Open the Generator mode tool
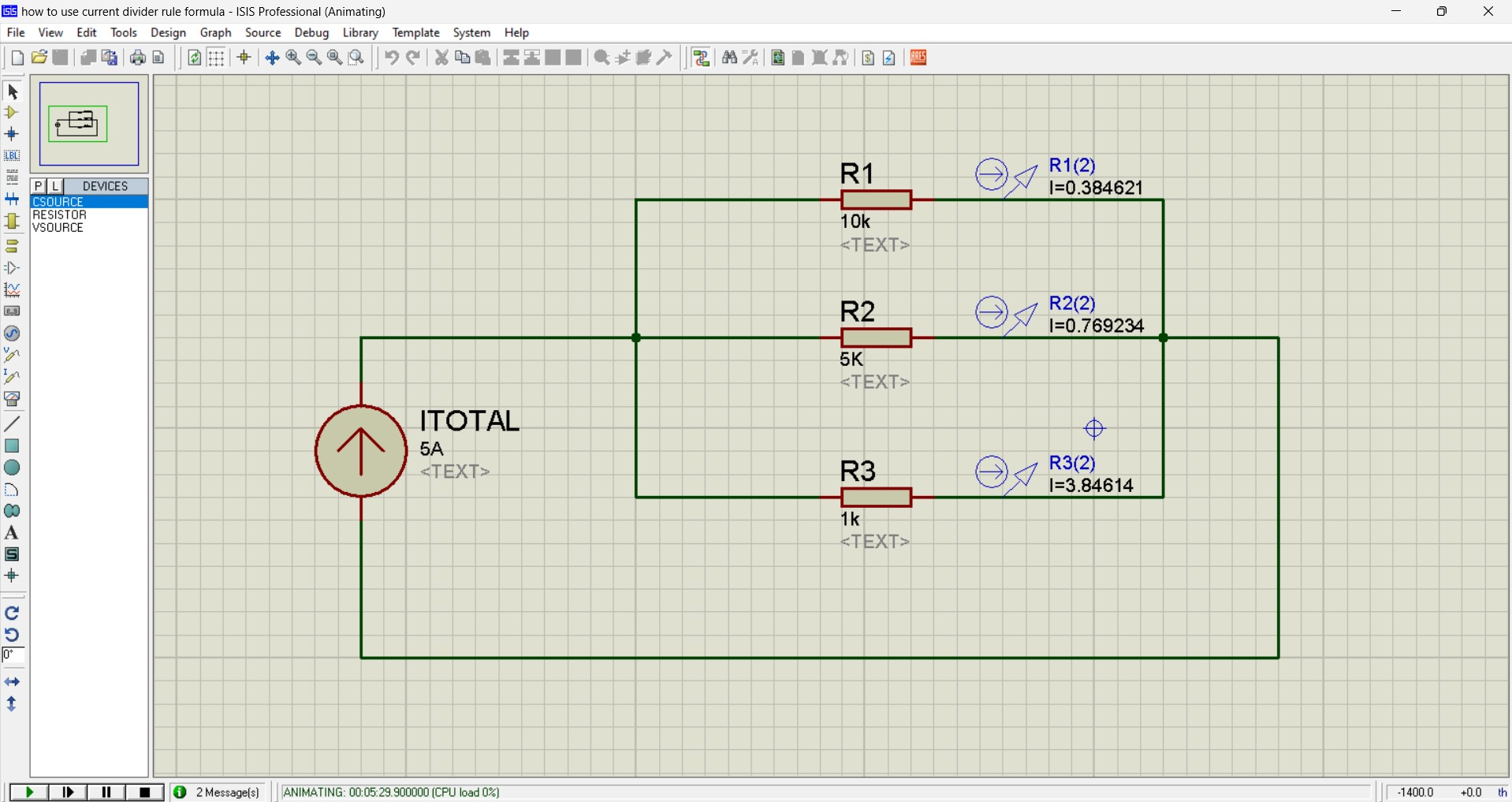Viewport: 1512px width, 802px height. tap(12, 334)
